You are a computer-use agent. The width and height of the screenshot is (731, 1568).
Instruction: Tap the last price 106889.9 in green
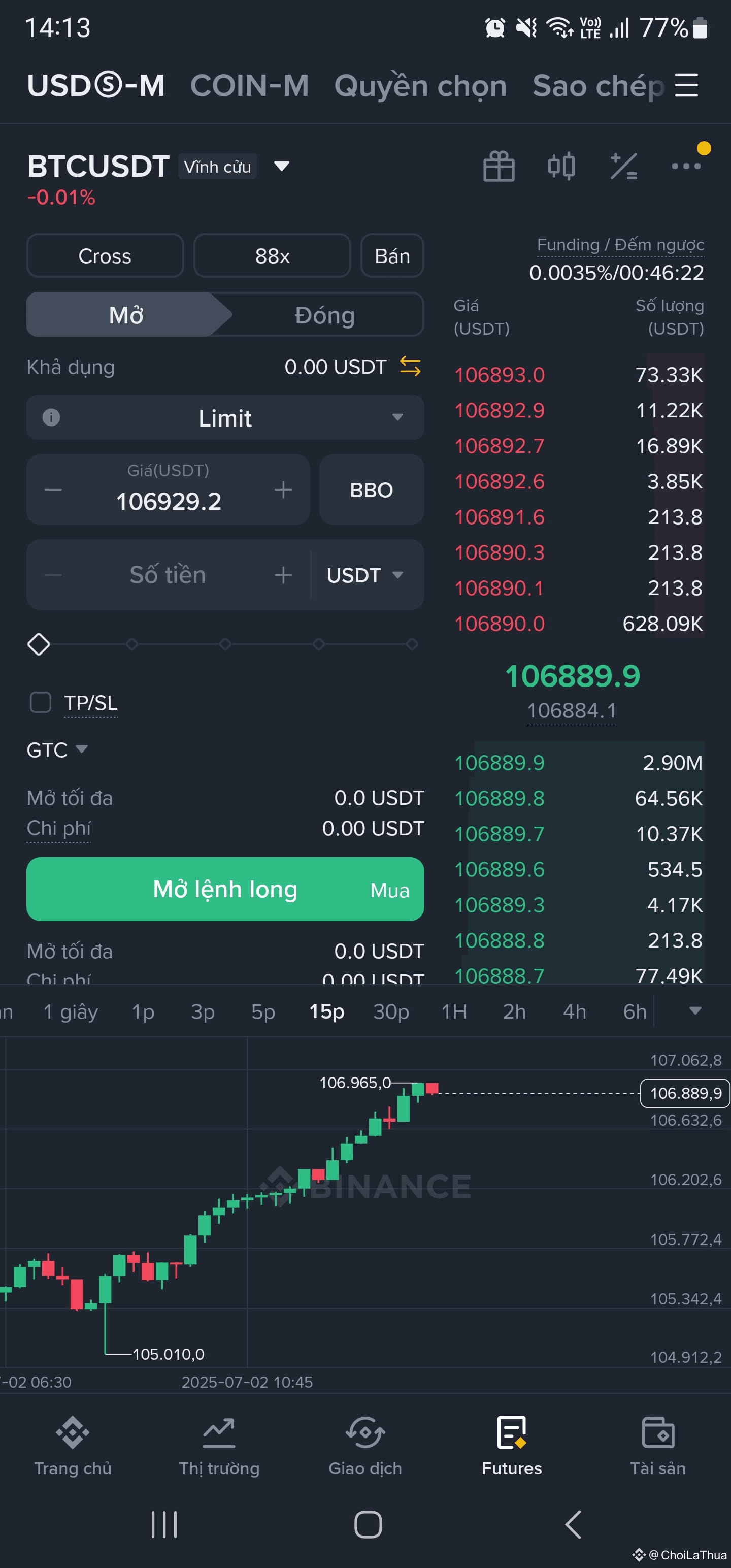coord(573,676)
